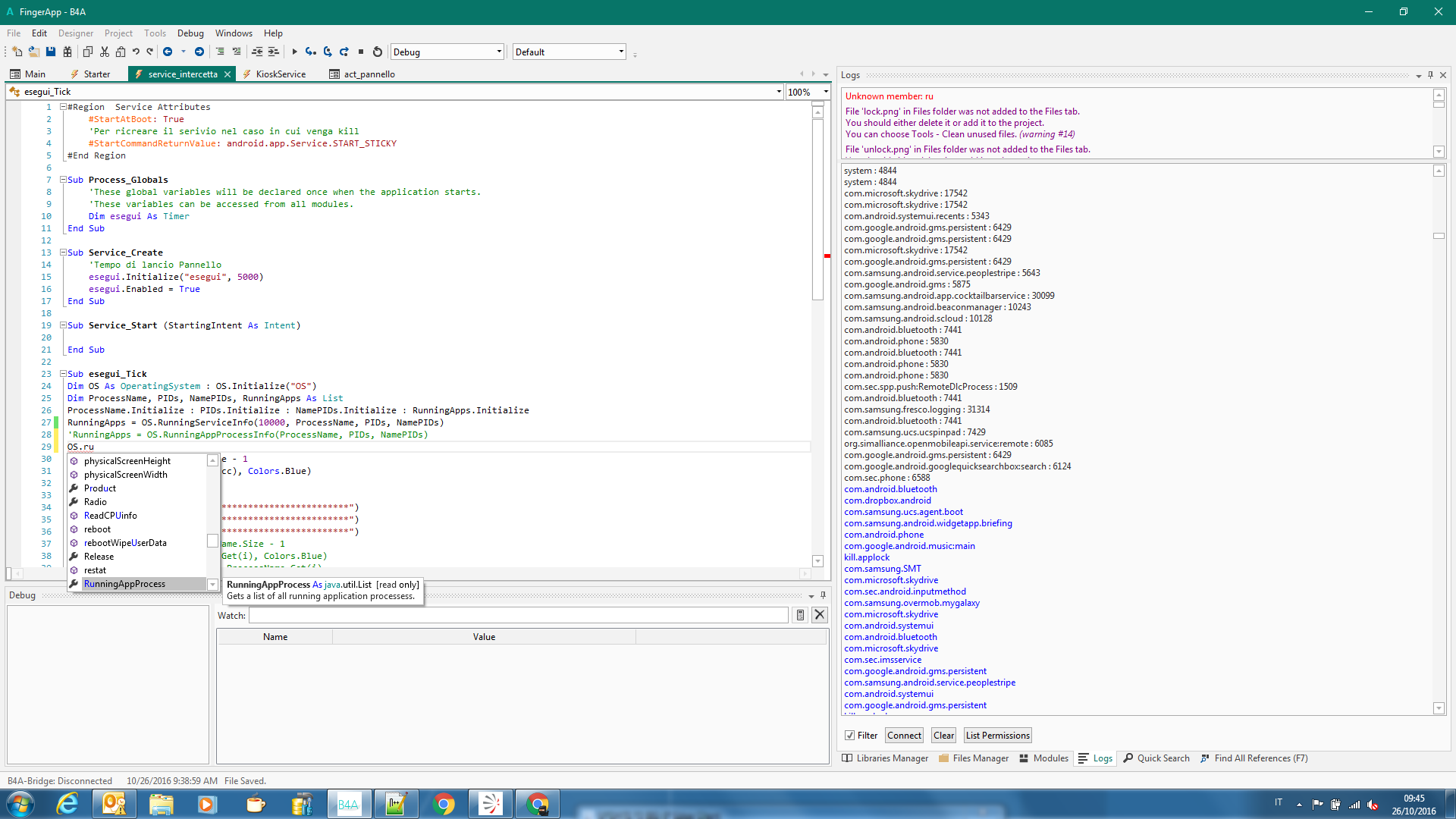Click the com.dropbox.android log entry
The height and width of the screenshot is (819, 1456).
click(x=887, y=500)
